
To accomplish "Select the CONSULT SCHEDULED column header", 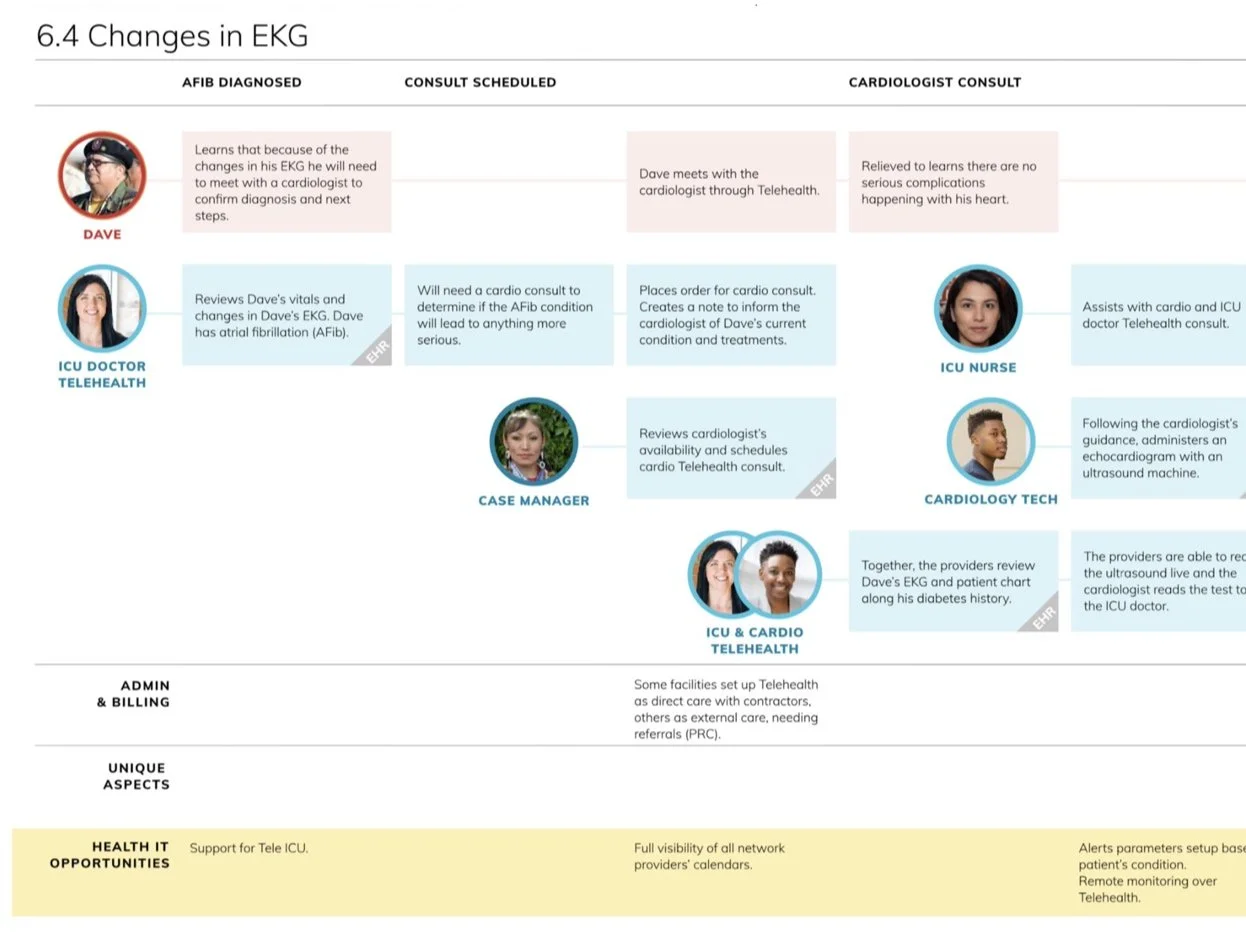I will (480, 82).
